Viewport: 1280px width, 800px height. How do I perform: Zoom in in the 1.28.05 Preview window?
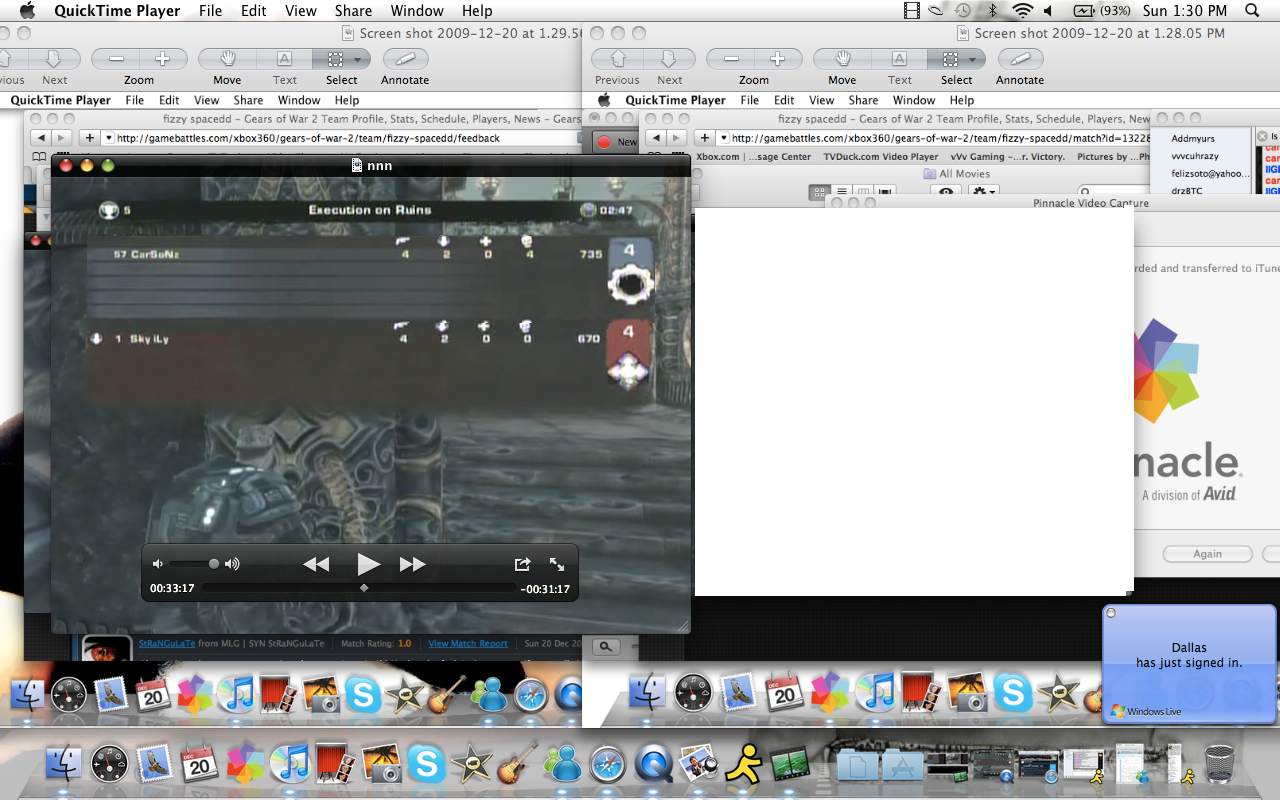(x=777, y=60)
